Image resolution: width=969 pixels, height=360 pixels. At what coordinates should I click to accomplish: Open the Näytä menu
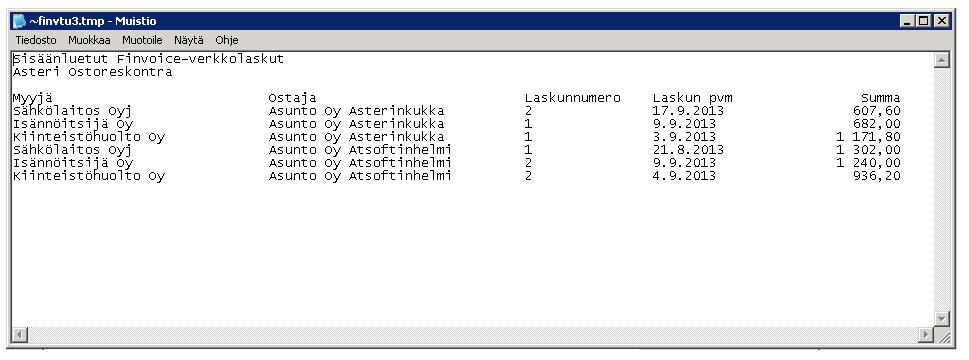(188, 40)
